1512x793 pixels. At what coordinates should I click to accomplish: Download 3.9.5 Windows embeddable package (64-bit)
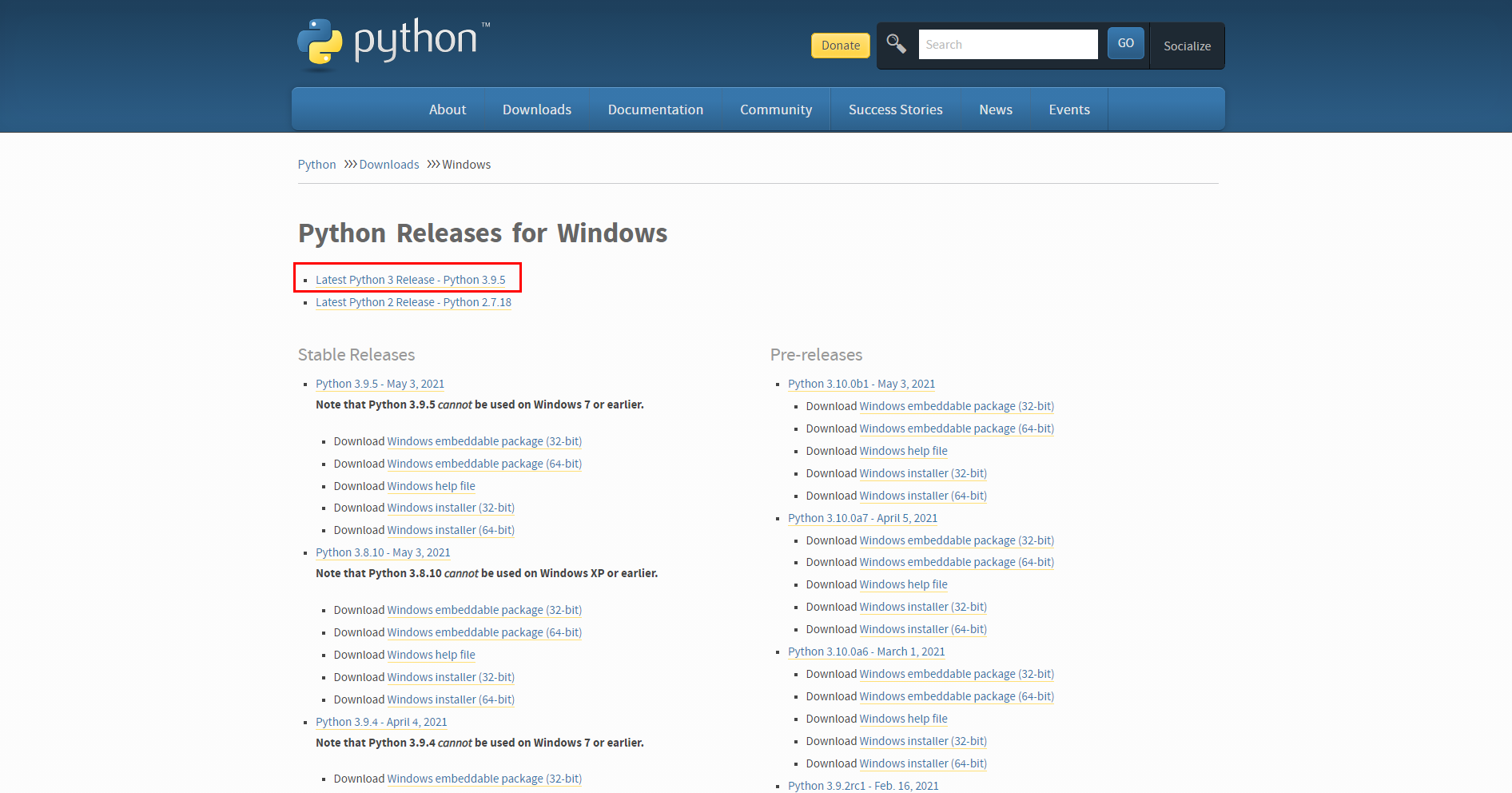(x=484, y=464)
